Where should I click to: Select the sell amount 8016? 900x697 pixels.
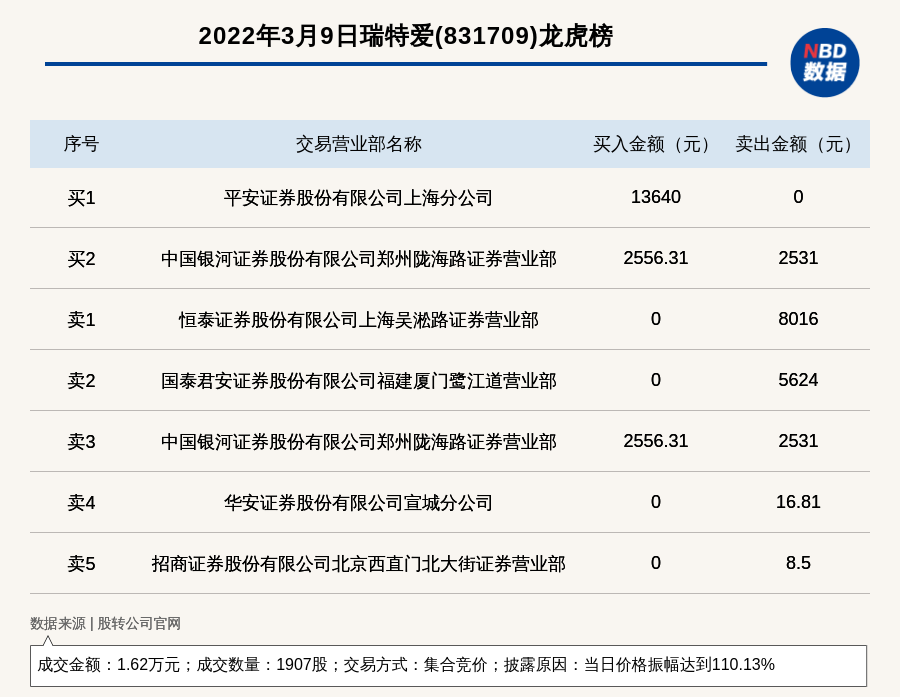pos(798,319)
